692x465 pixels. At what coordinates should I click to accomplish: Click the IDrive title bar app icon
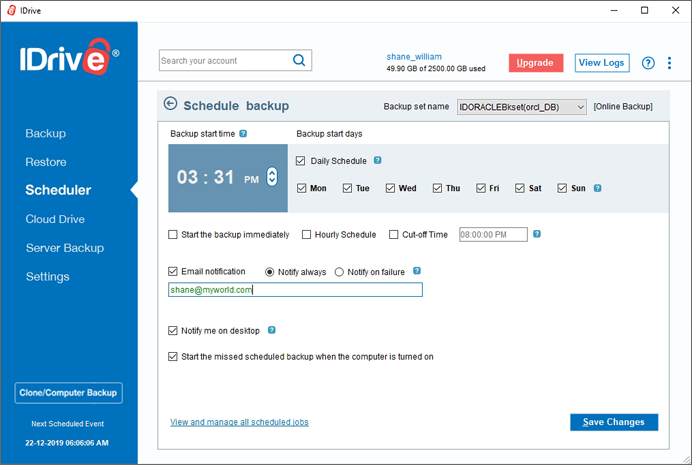[x=11, y=10]
